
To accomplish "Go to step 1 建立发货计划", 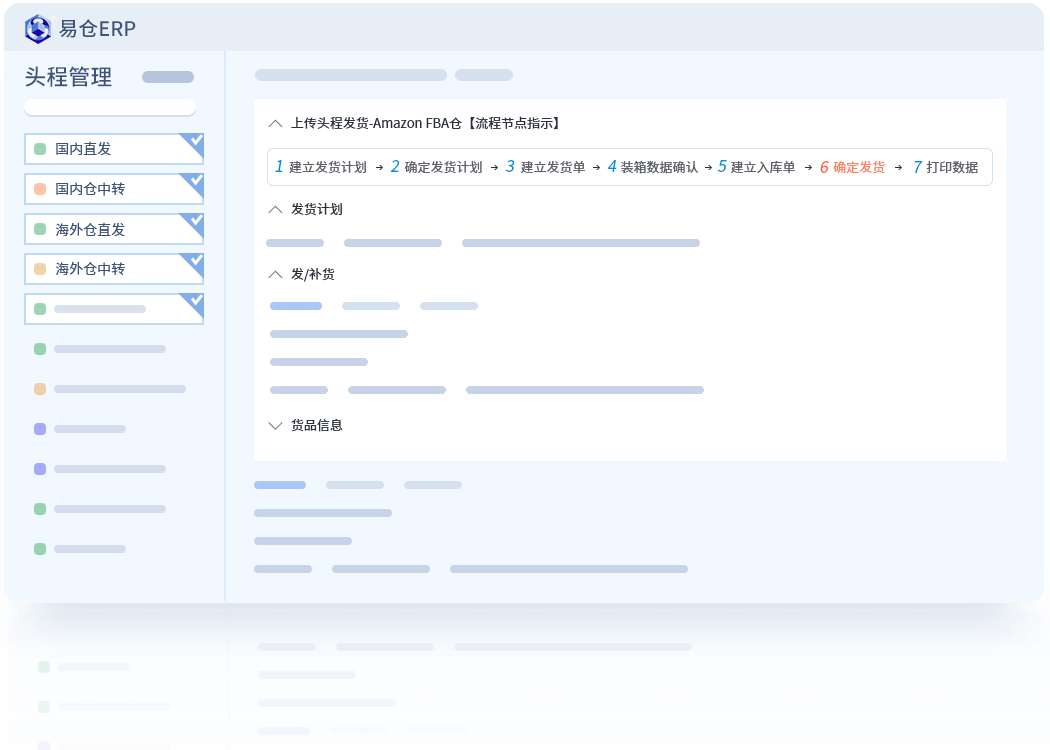I will [x=321, y=167].
